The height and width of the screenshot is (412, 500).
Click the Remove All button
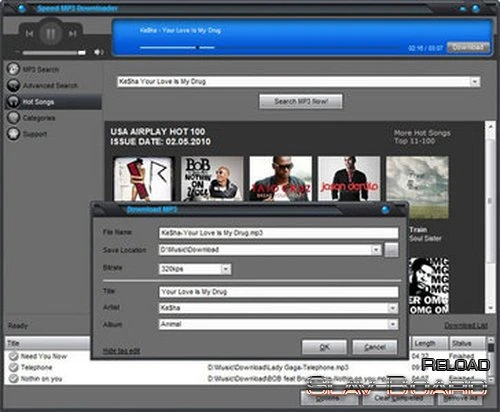(460, 398)
